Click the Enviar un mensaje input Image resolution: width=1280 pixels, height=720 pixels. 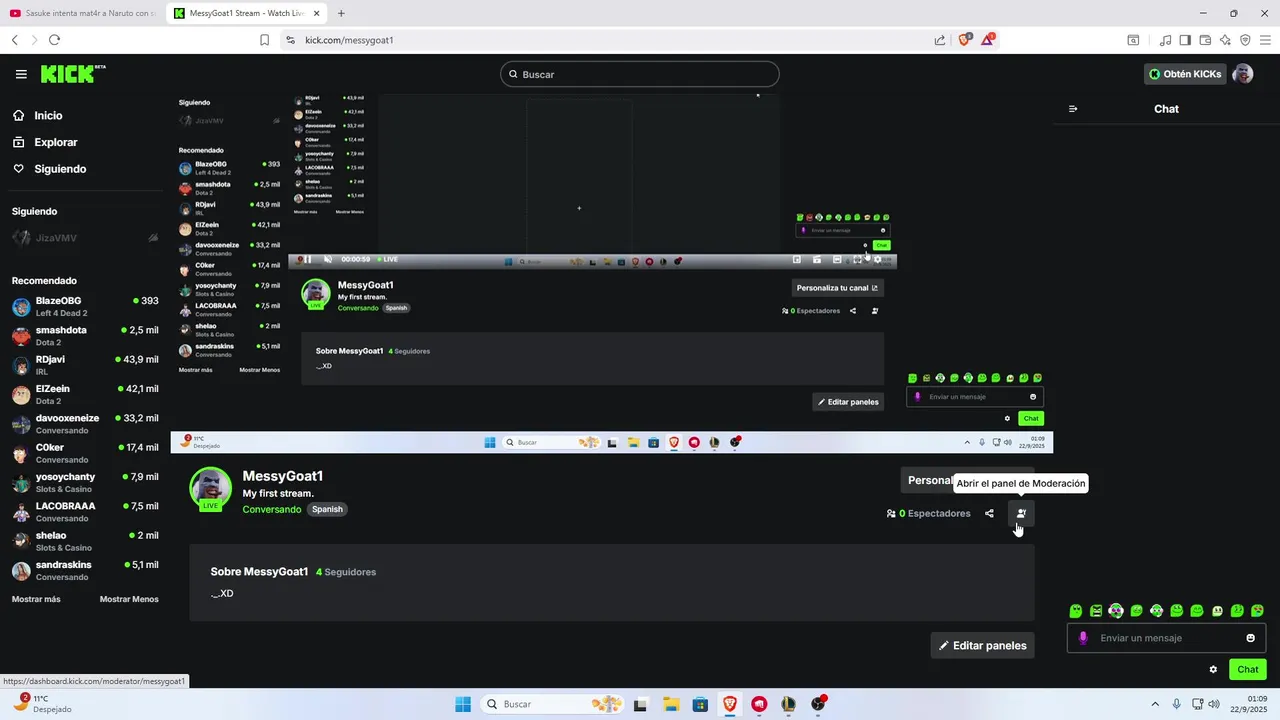pyautogui.click(x=1167, y=638)
